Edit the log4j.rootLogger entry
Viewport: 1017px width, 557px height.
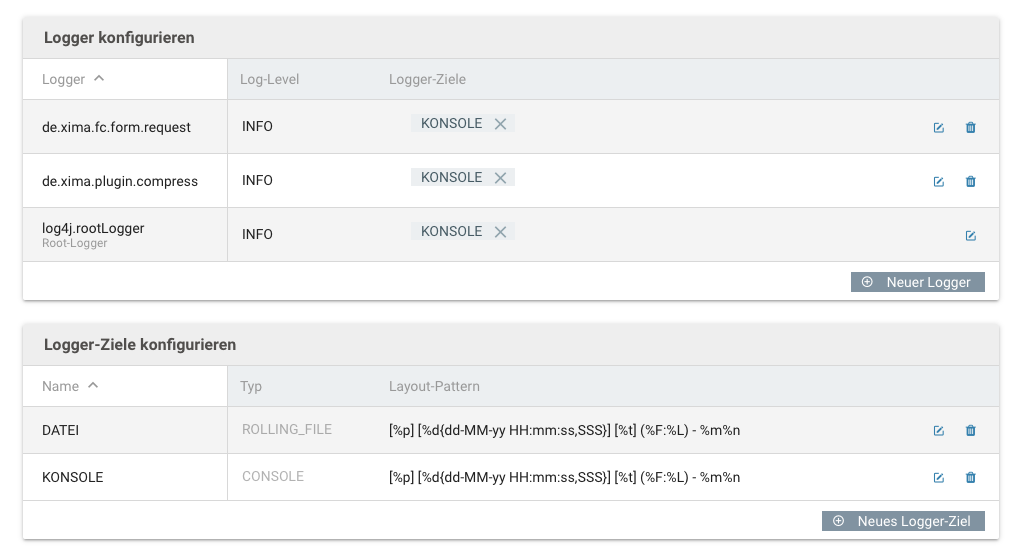point(970,235)
